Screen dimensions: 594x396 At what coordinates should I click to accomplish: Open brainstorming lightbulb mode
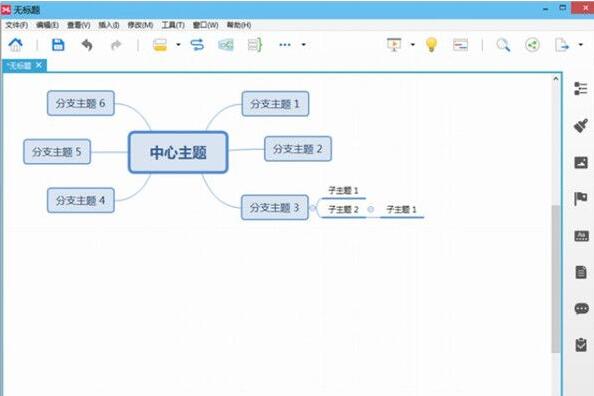click(431, 45)
